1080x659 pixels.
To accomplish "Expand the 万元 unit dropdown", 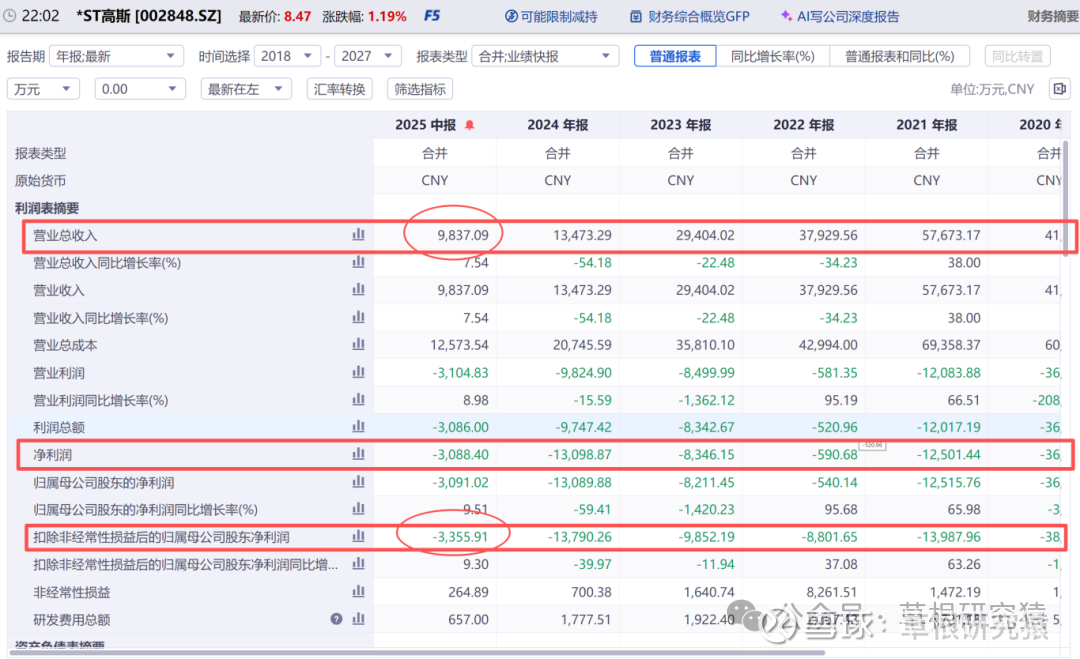I will [43, 89].
